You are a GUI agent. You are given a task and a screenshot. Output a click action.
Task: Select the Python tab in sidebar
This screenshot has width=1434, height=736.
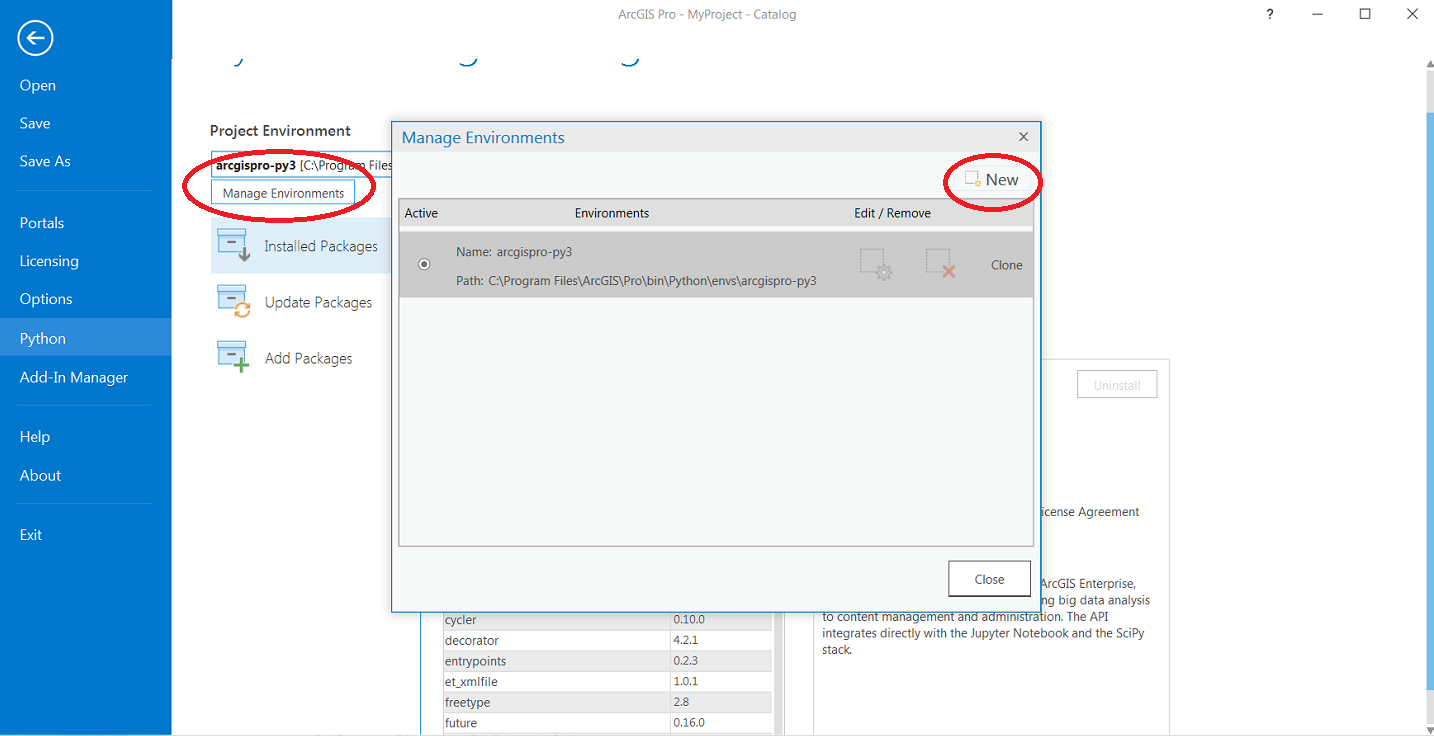(x=85, y=338)
